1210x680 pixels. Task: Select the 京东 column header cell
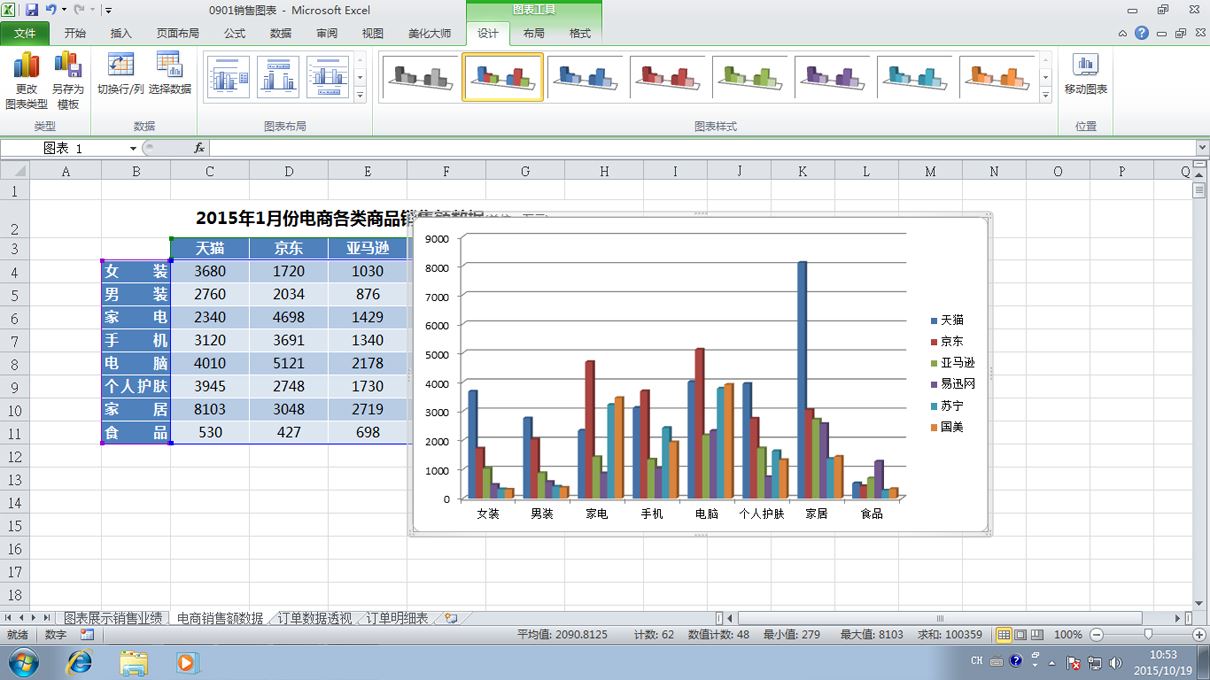tap(289, 248)
